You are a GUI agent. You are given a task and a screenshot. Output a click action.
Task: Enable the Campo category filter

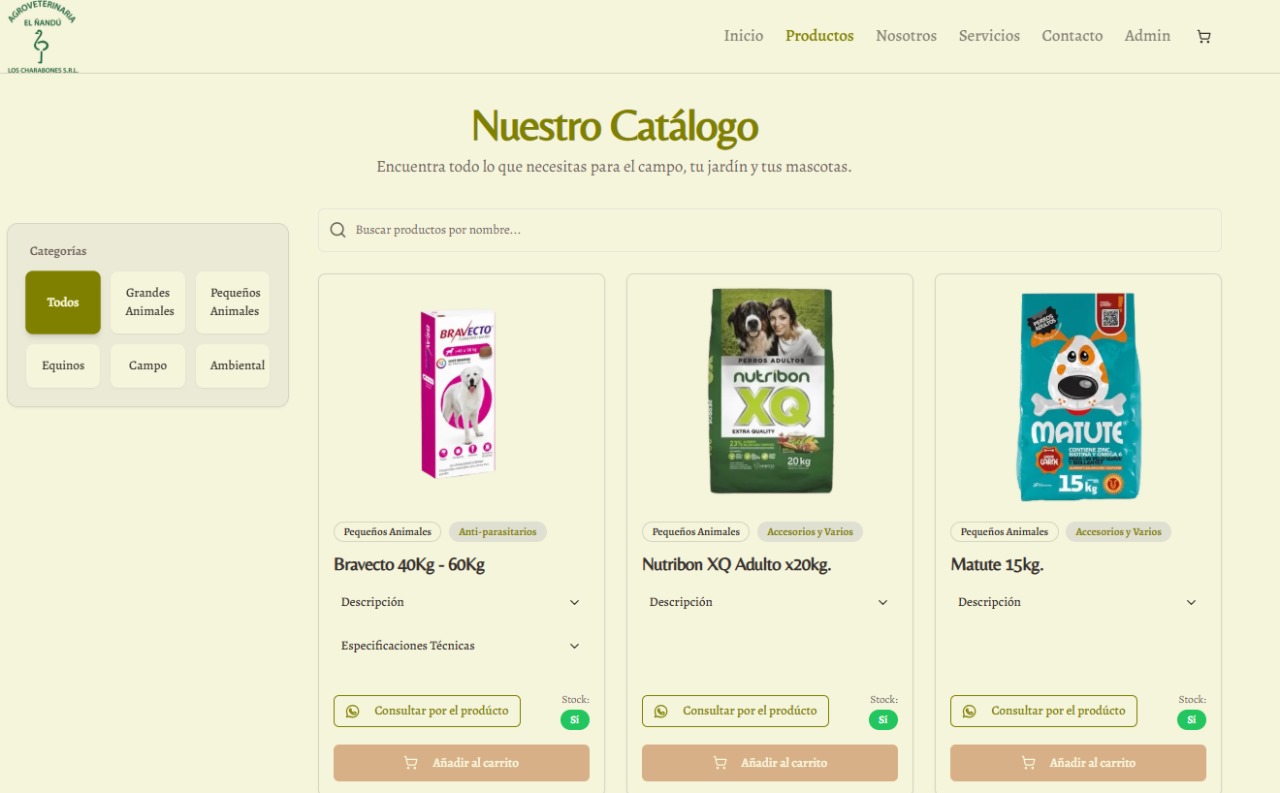point(147,365)
